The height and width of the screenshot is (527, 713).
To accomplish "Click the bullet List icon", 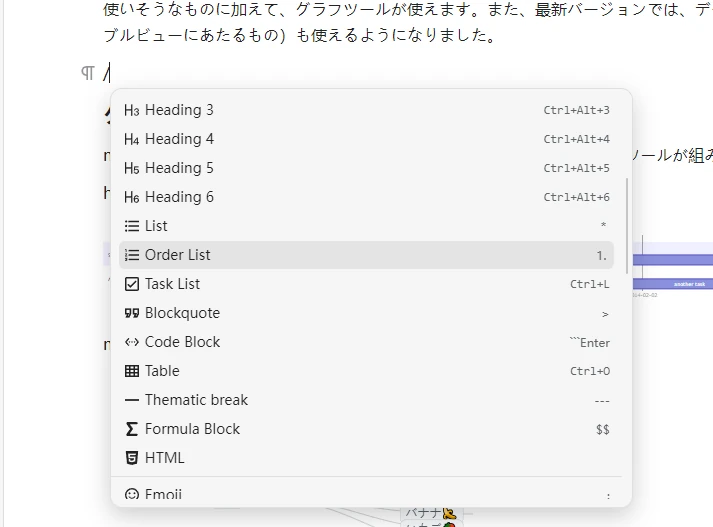I will (x=132, y=226).
